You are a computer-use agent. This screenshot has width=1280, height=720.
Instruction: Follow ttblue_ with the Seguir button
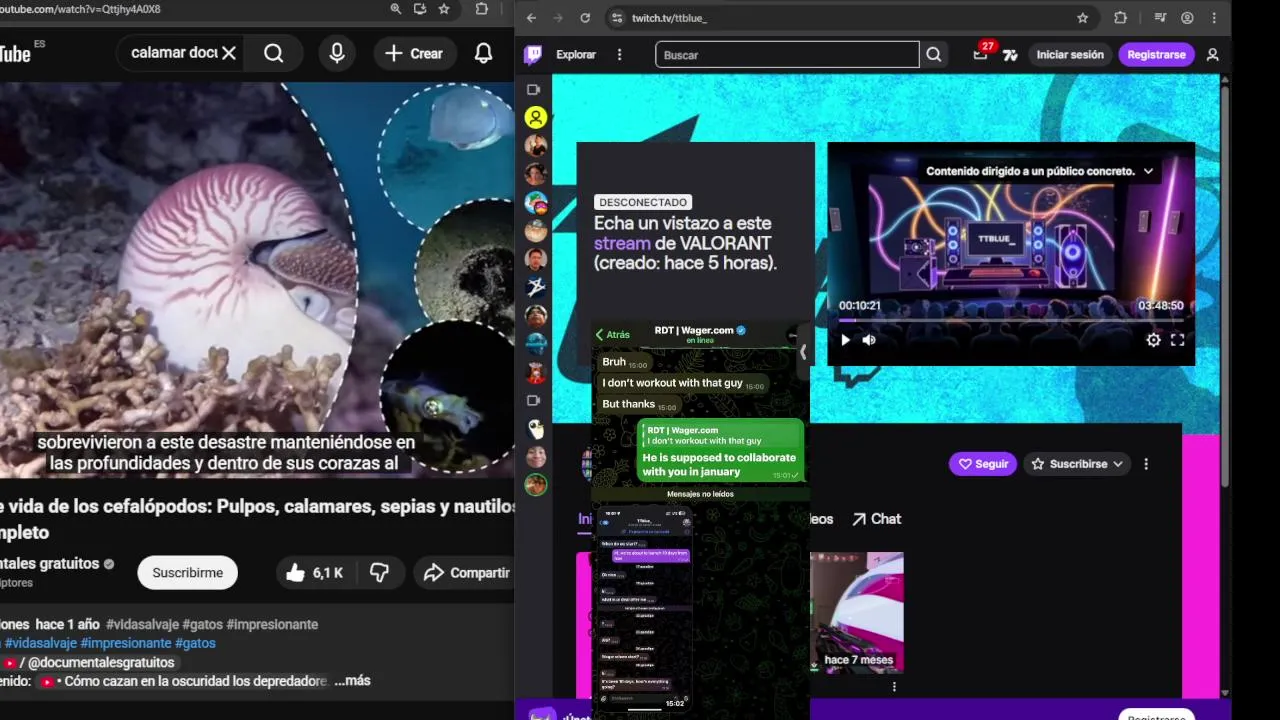click(983, 464)
